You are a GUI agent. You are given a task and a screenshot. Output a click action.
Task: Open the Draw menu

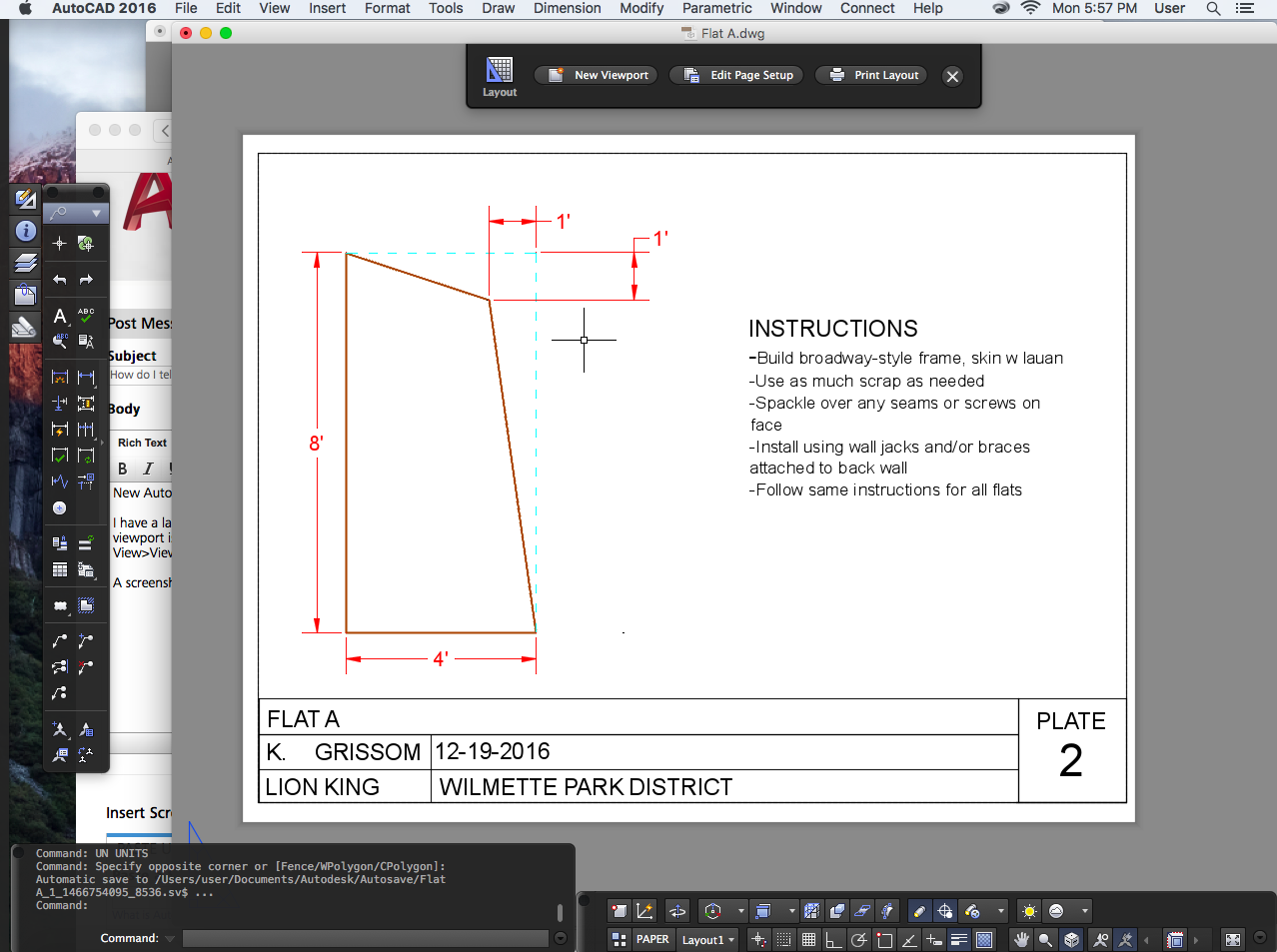click(x=499, y=8)
